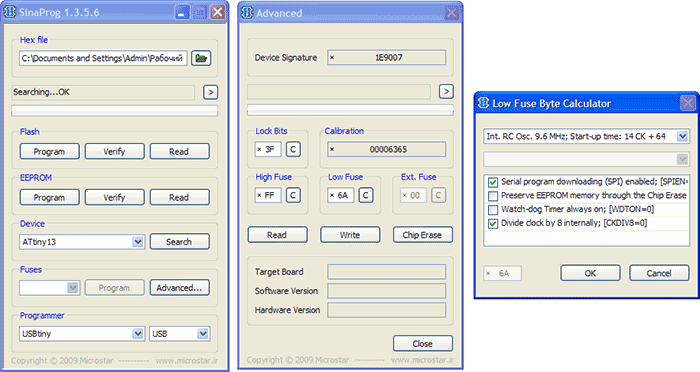This screenshot has width=700, height=372.
Task: Click the Searching...OK status text
Action: coord(42,92)
